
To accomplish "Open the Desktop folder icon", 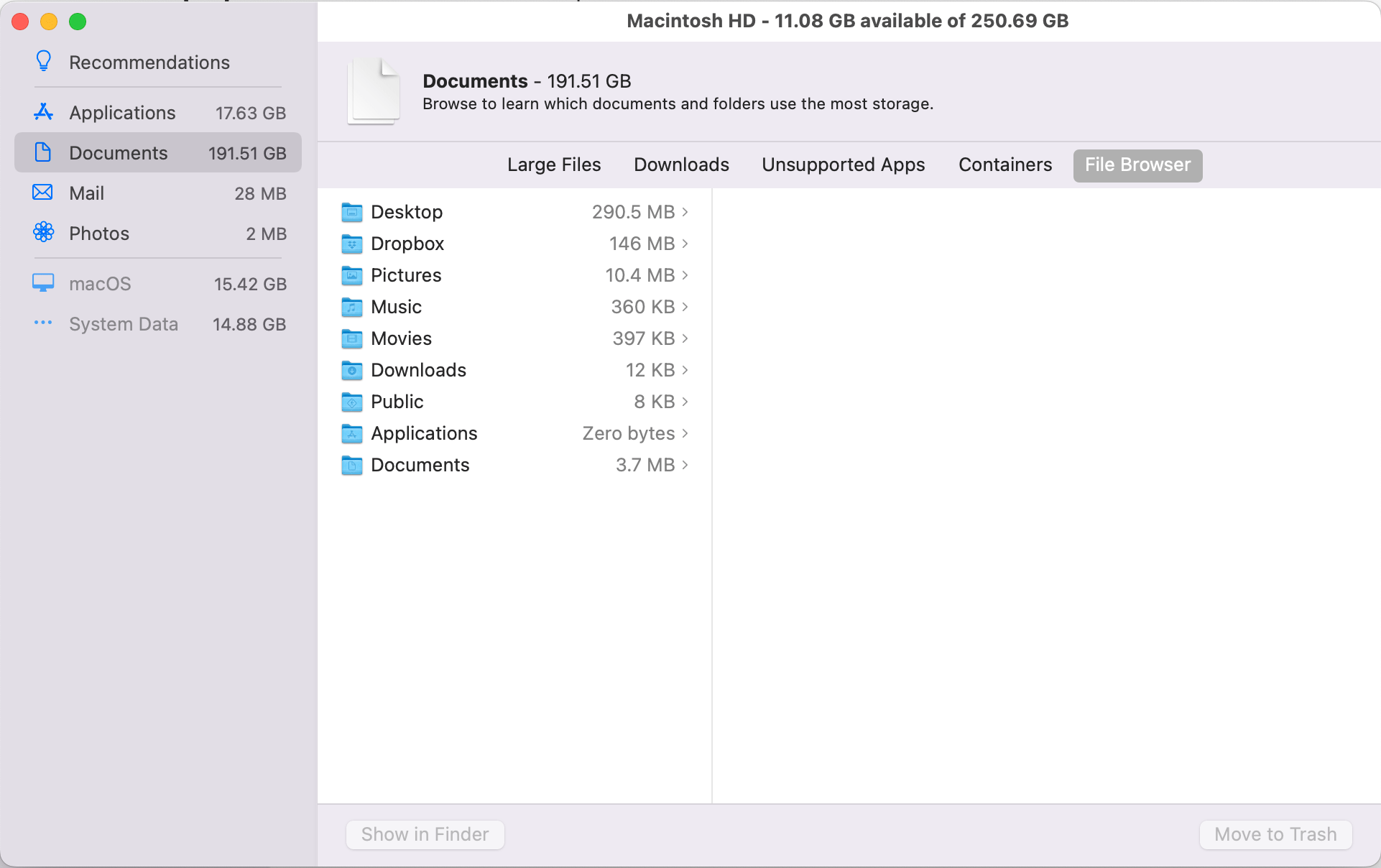I will point(351,212).
